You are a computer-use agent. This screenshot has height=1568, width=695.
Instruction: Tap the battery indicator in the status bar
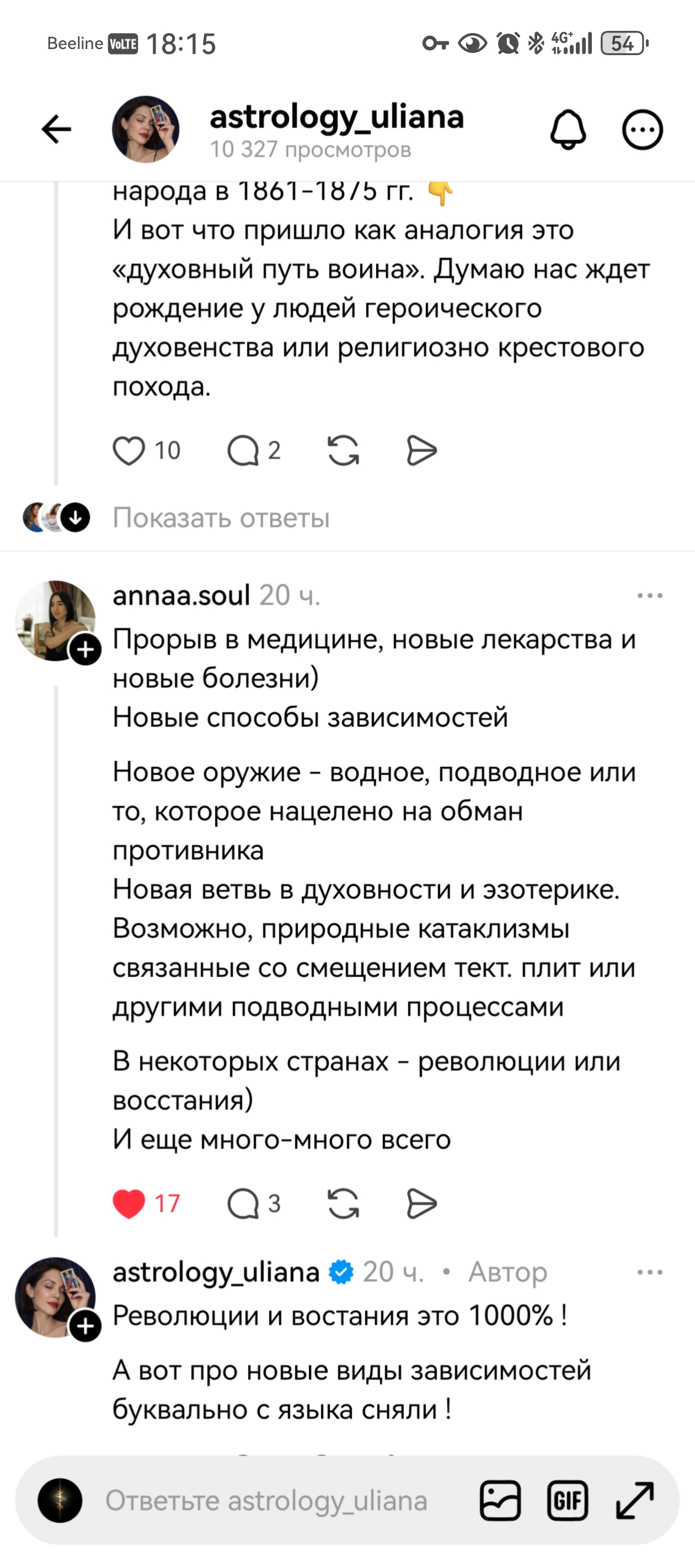point(623,42)
